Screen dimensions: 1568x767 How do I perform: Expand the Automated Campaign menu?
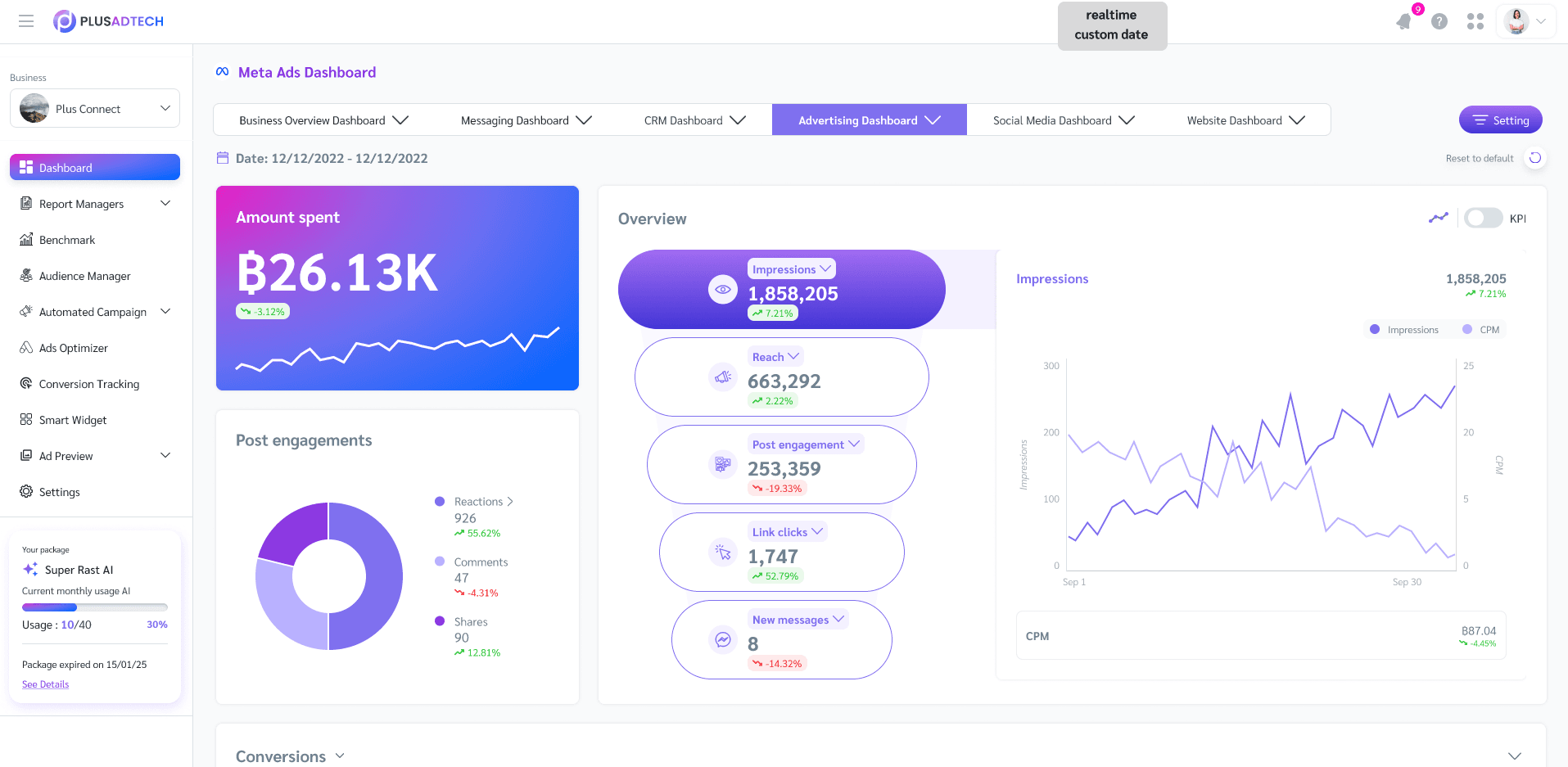click(93, 312)
